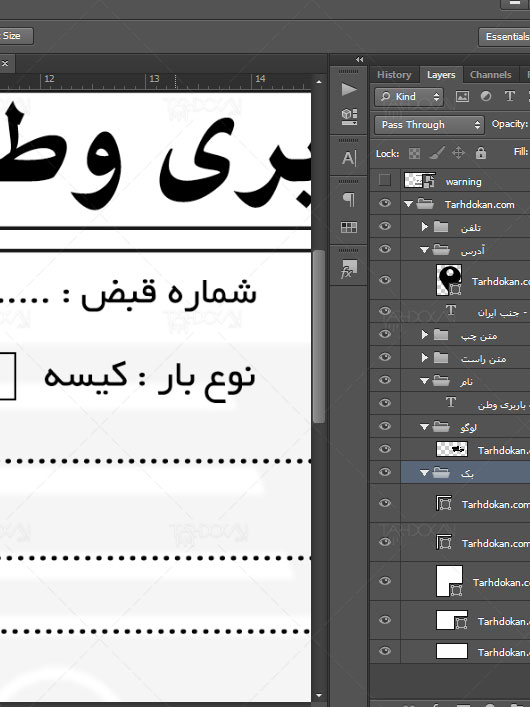This screenshot has width=530, height=707.
Task: Open the Essentials workspace switcher
Action: coord(504,37)
